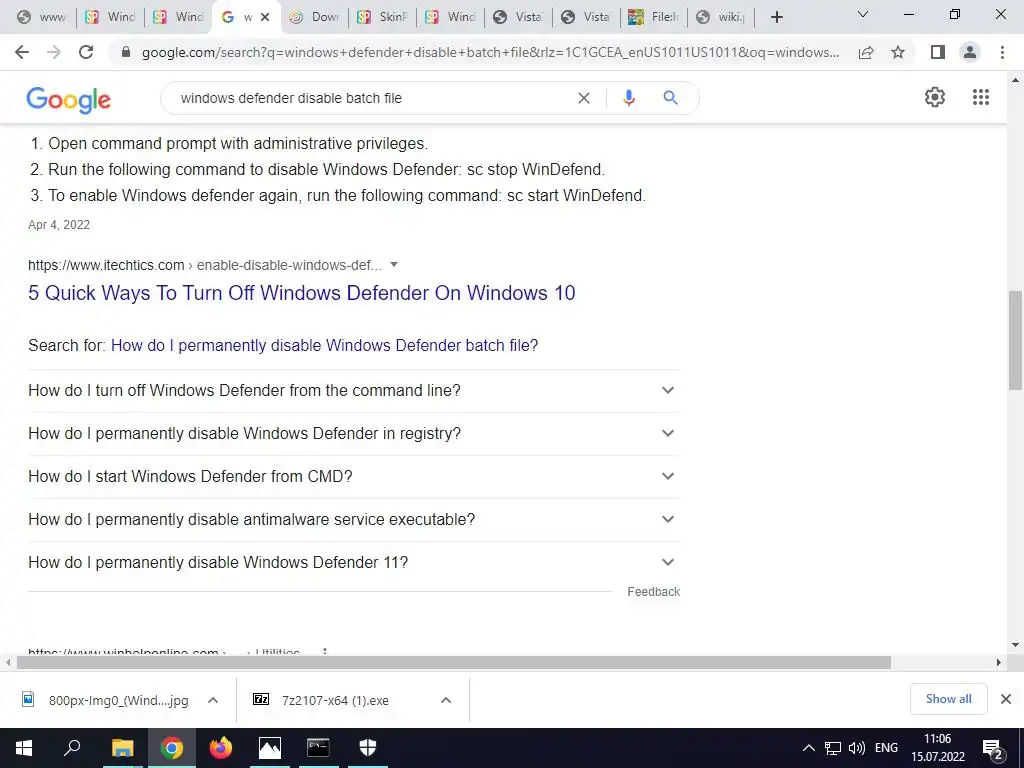This screenshot has height=768, width=1024.
Task: Click the vertical scrollbar thumb
Action: point(1015,340)
